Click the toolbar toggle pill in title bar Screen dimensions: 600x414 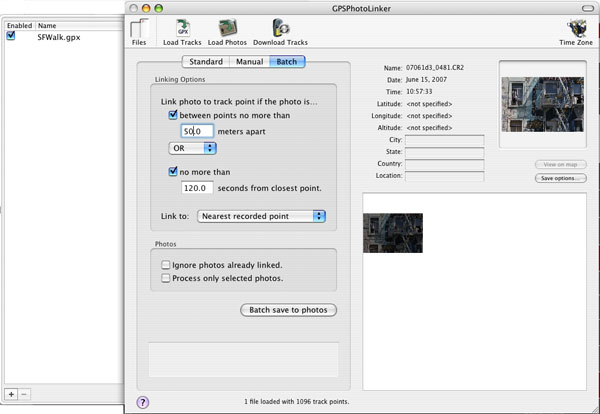[587, 8]
